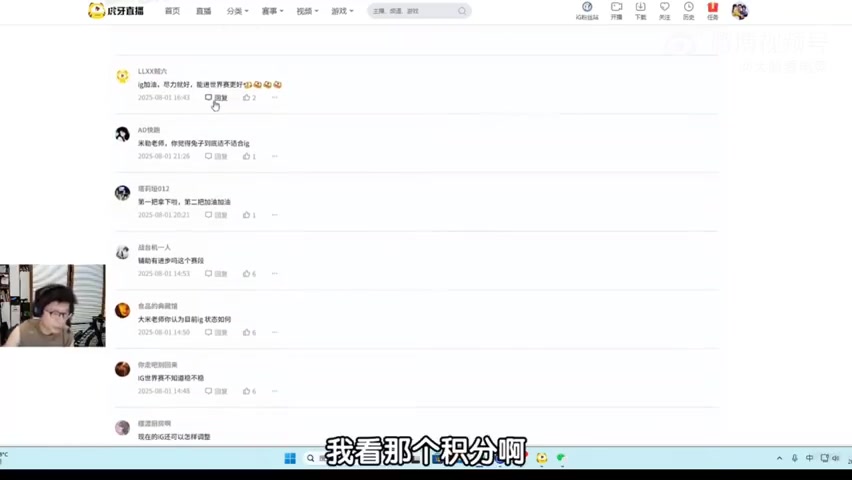The image size is (852, 480).
Task: Toggle the 中 input method indicator
Action: click(810, 458)
